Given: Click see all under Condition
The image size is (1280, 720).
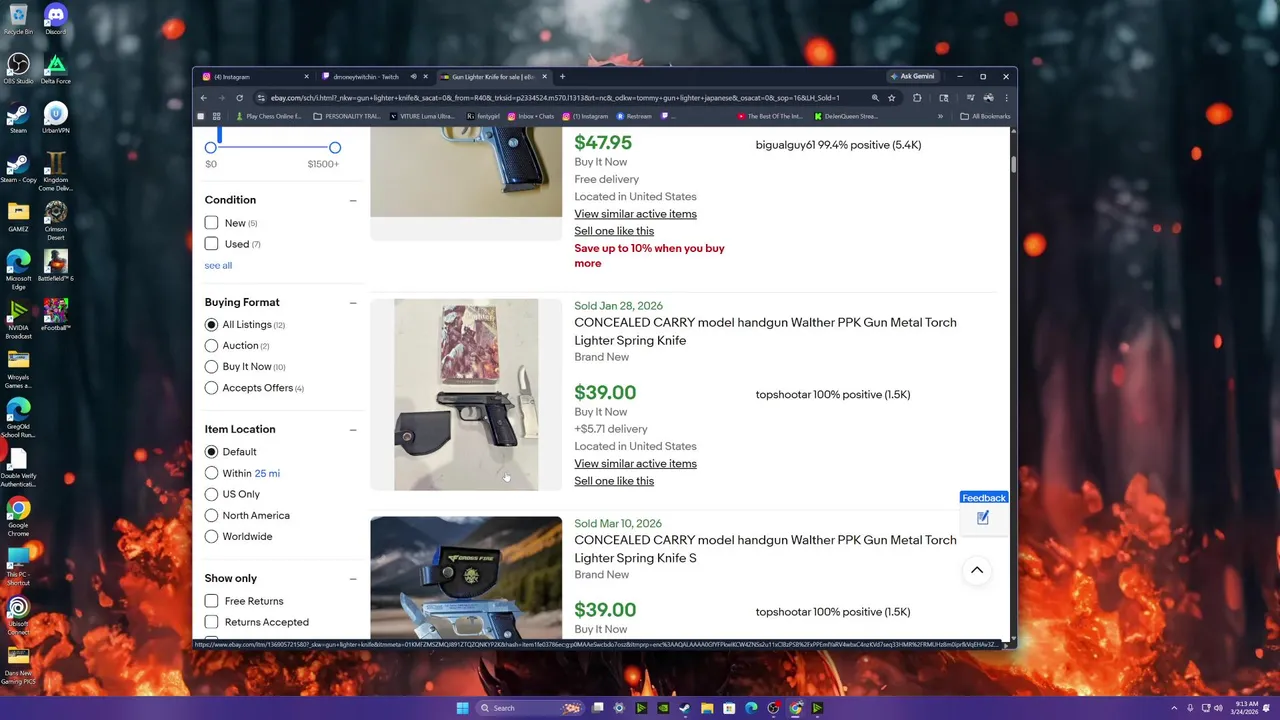Looking at the screenshot, I should click(218, 265).
